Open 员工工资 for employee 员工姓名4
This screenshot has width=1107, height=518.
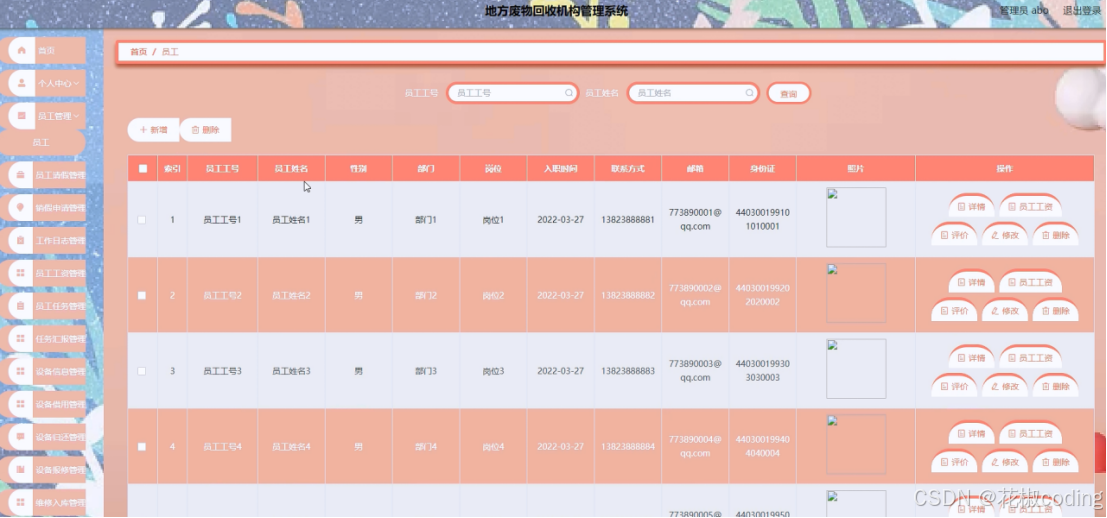[x=1030, y=433]
